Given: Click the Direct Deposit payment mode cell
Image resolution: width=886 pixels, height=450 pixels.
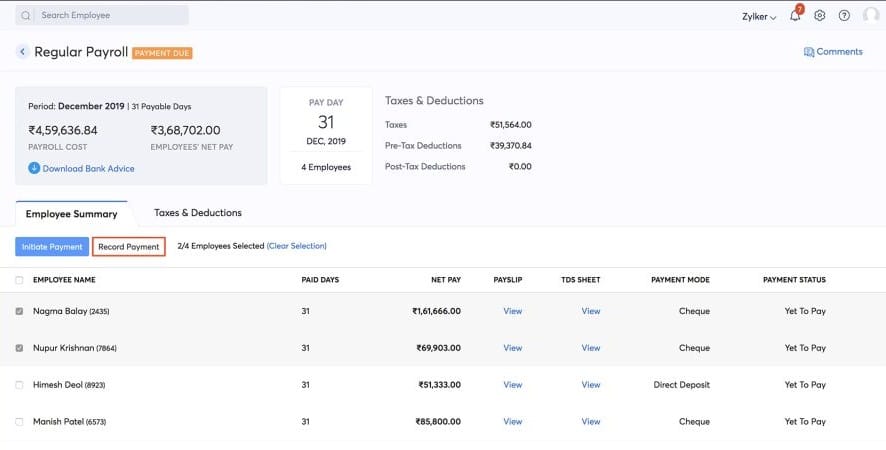Looking at the screenshot, I should [681, 384].
